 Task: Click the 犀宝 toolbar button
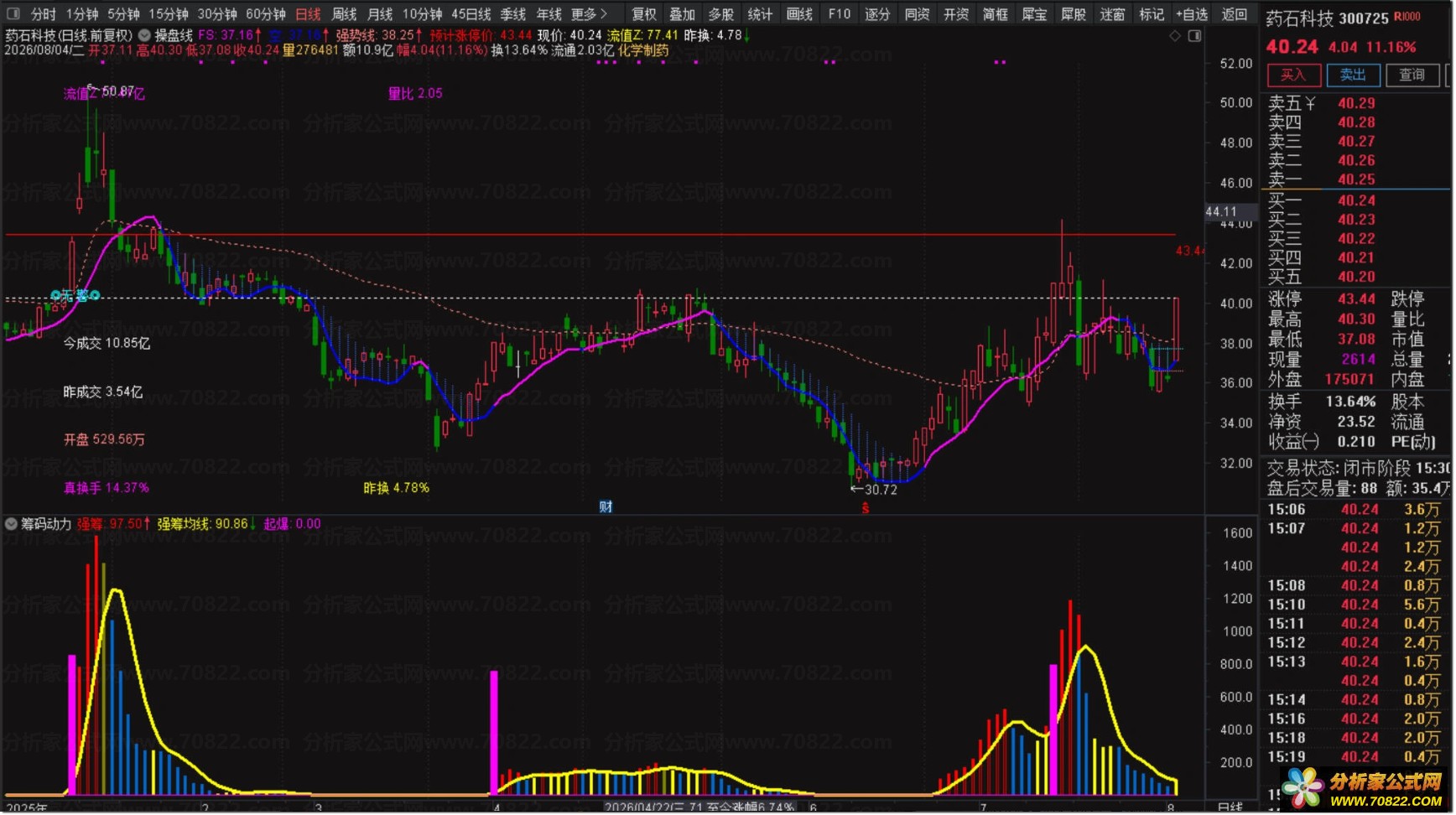pyautogui.click(x=1034, y=14)
